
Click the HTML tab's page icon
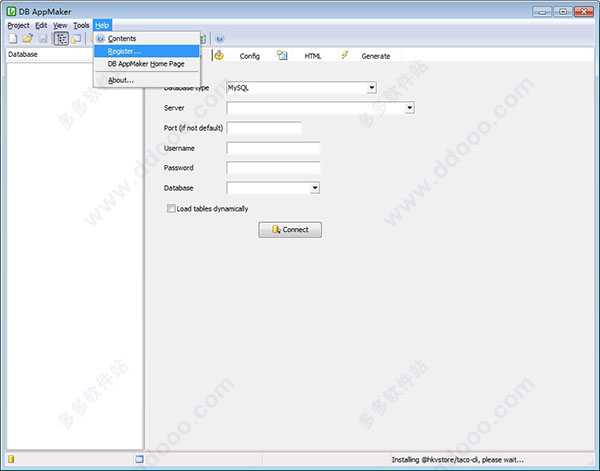(x=282, y=55)
